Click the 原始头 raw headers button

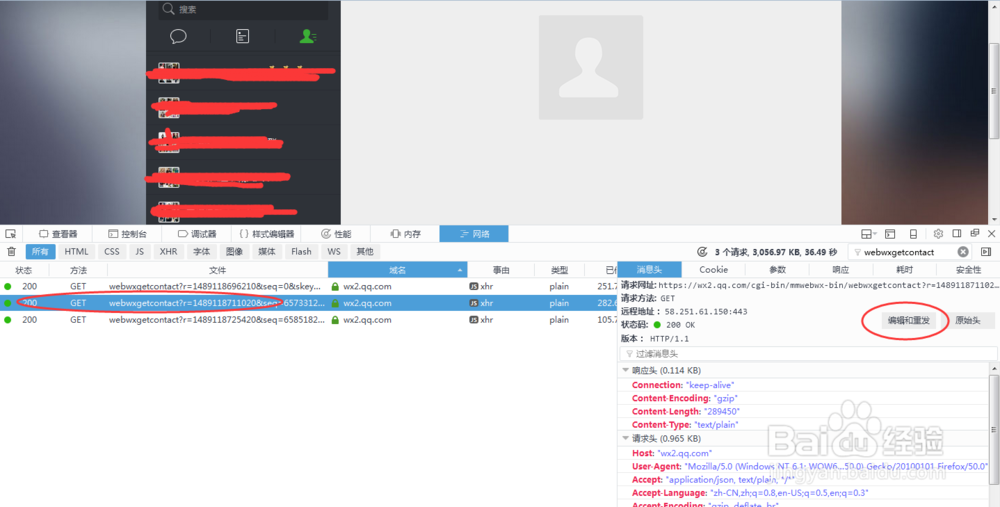point(967,321)
